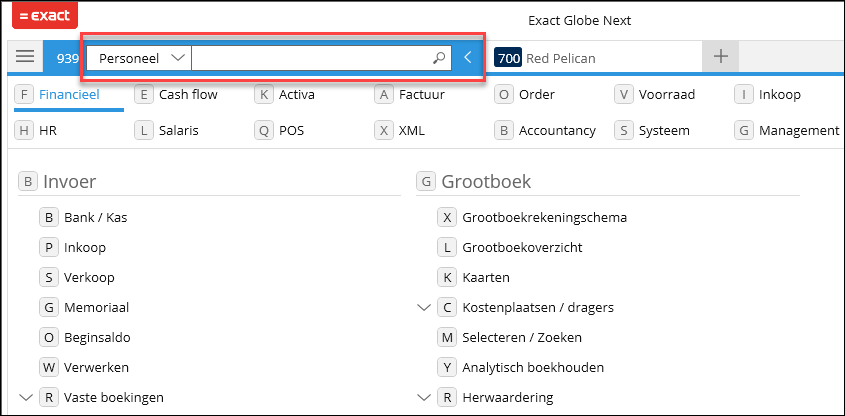Open Kaarten entry
The width and height of the screenshot is (845, 416).
[486, 278]
